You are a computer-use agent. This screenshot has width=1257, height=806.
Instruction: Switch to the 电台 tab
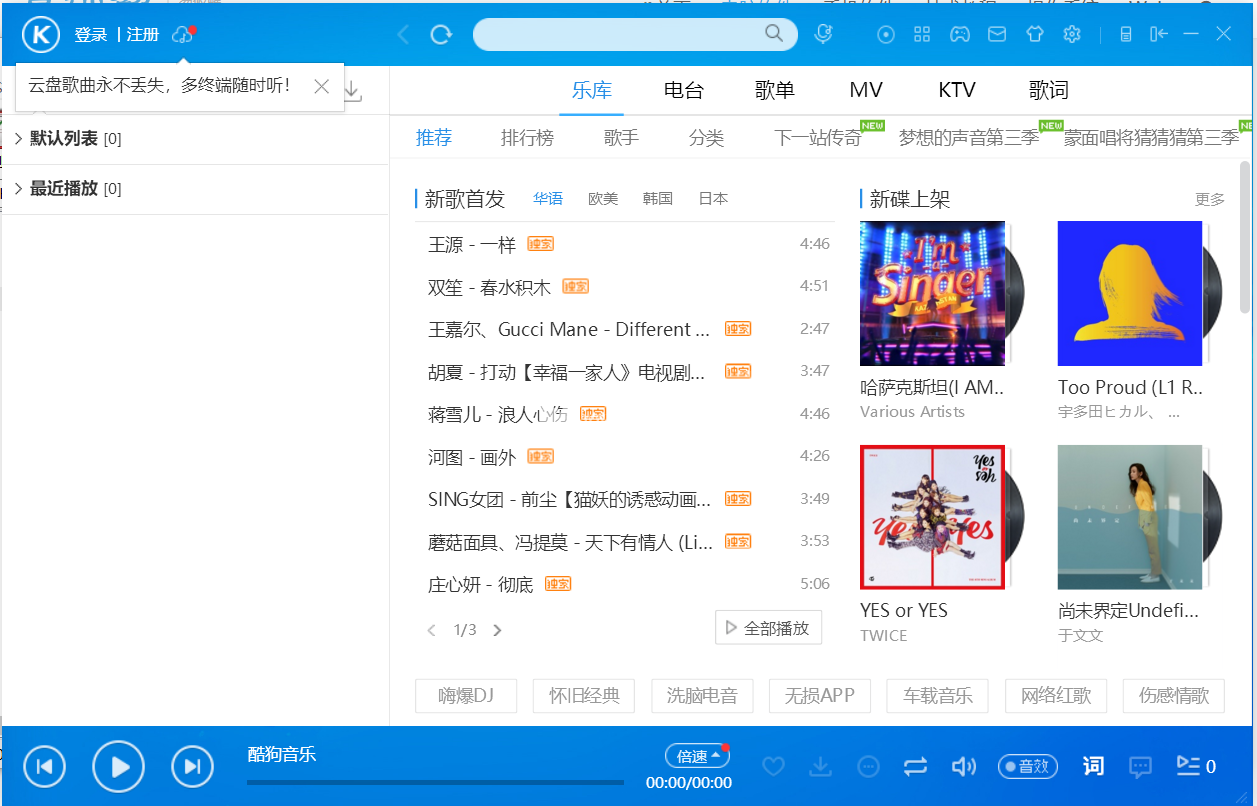point(684,90)
